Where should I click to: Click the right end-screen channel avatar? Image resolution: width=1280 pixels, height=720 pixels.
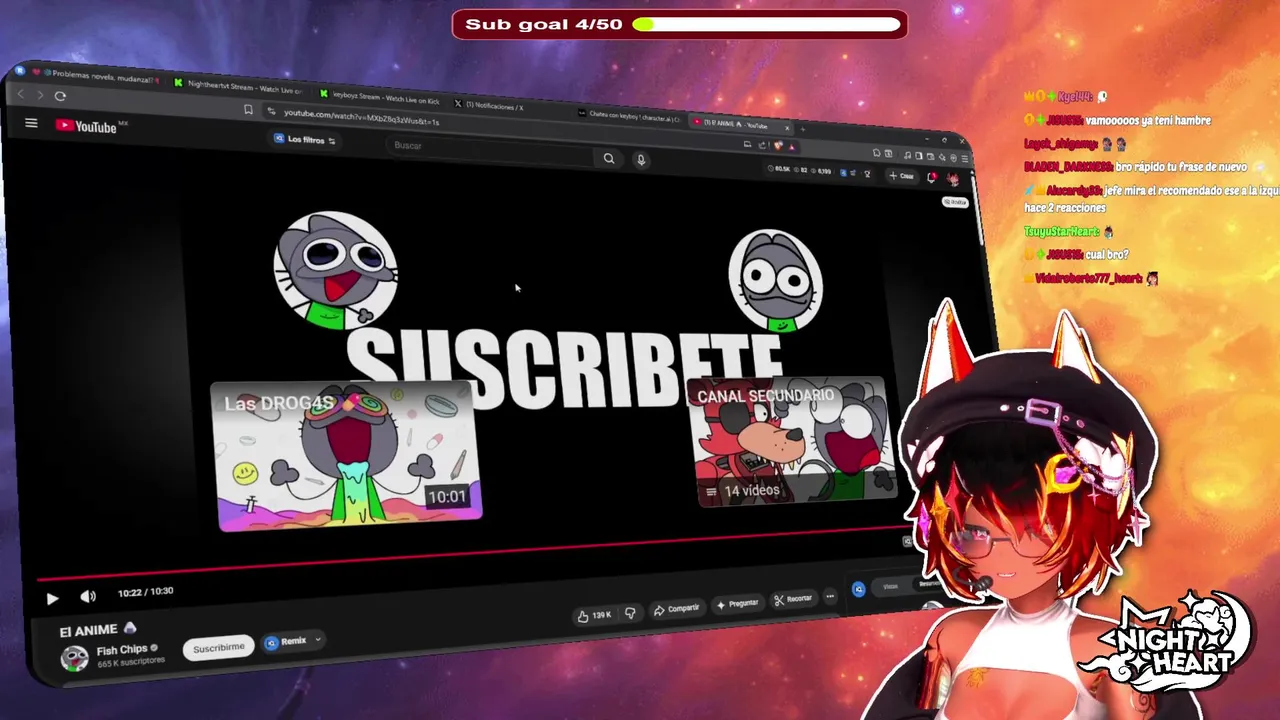(776, 281)
